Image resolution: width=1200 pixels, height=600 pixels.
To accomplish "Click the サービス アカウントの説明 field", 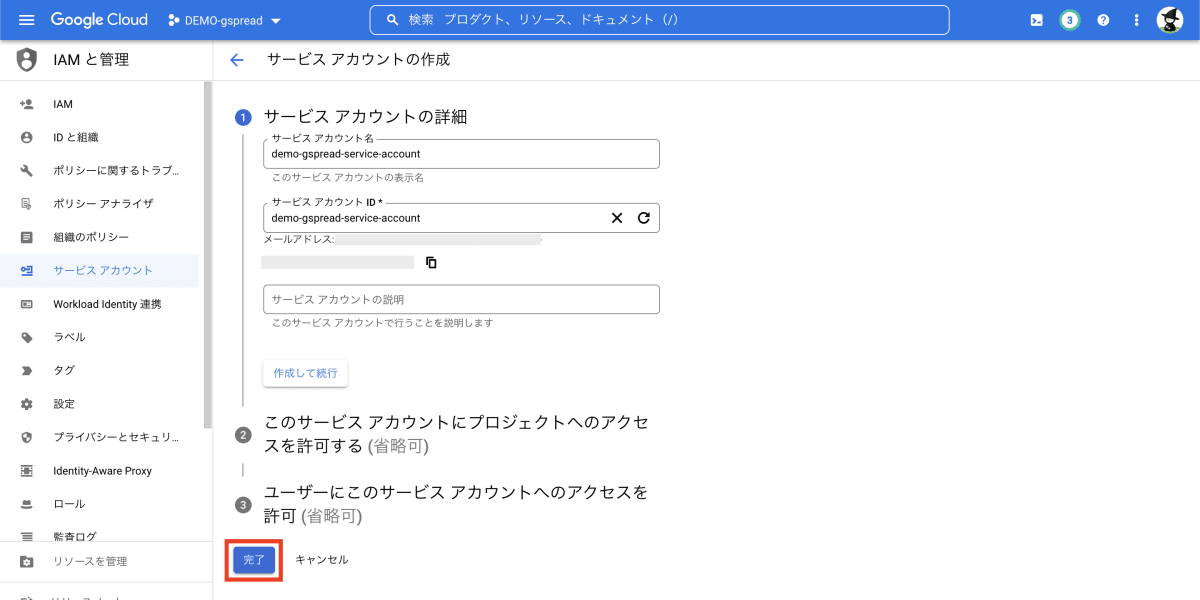I will [461, 299].
